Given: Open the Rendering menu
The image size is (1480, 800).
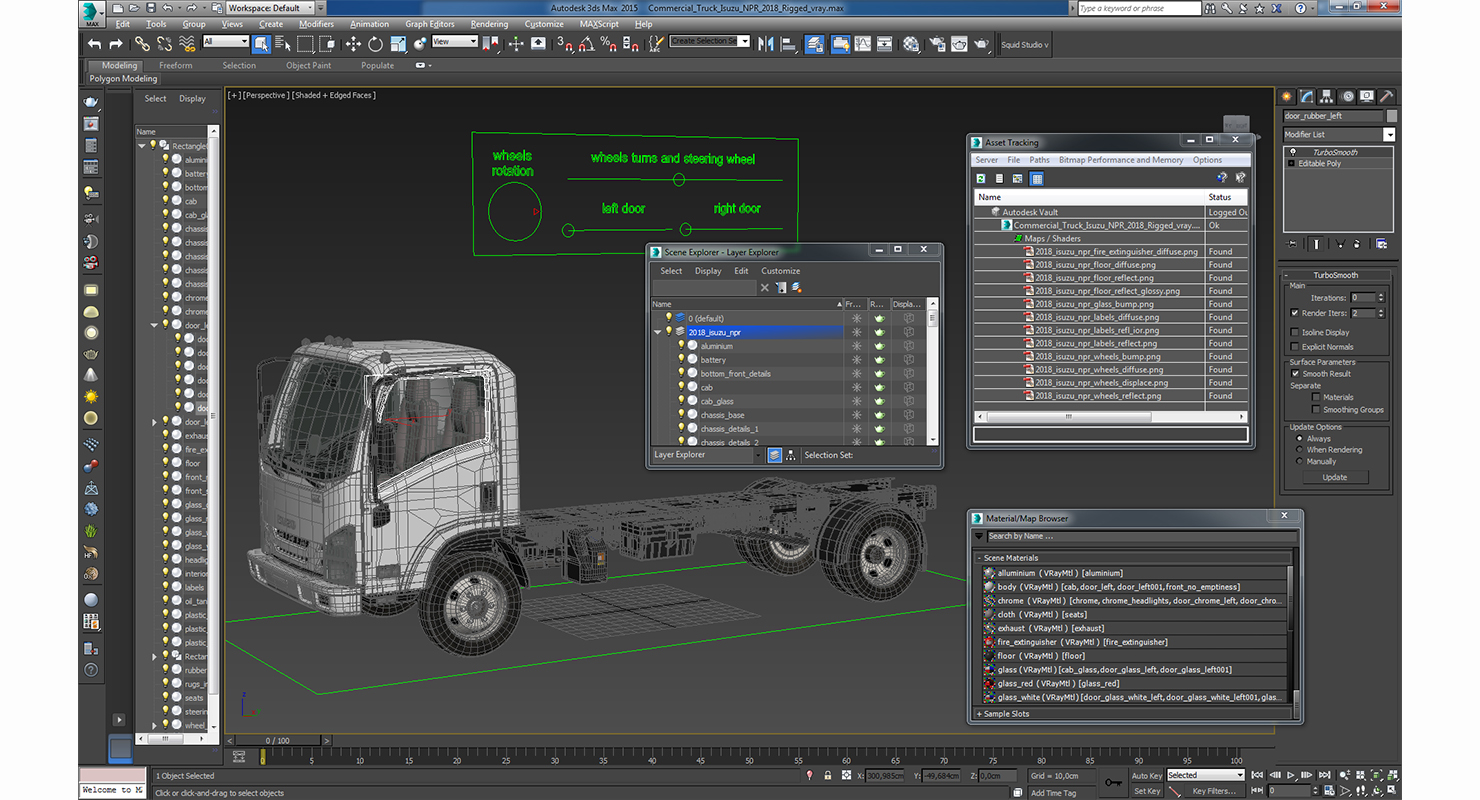Looking at the screenshot, I should [x=489, y=24].
